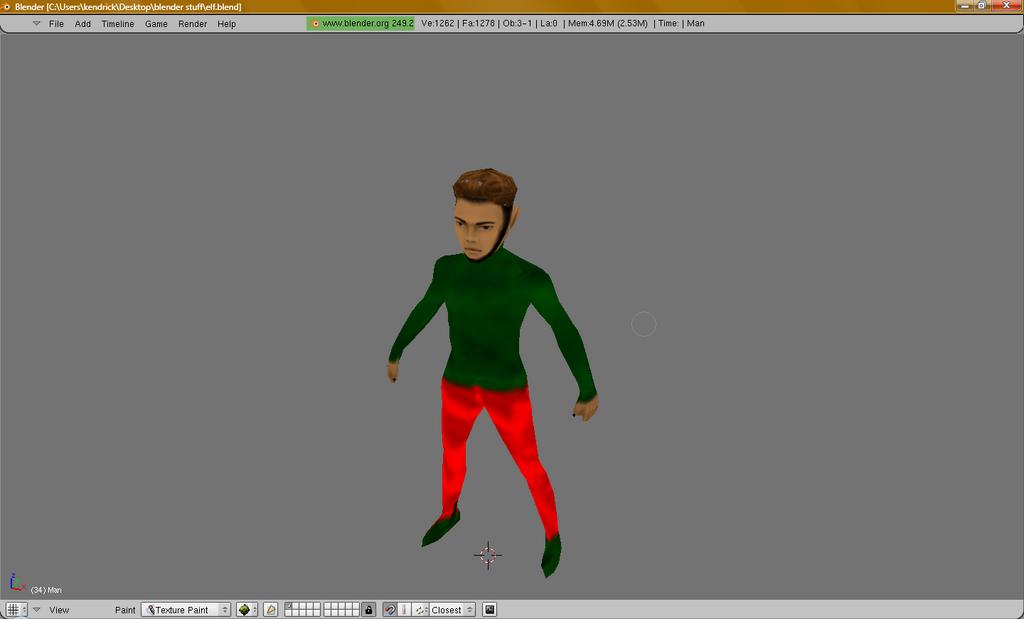1024x619 pixels.
Task: Click the second block of layer buttons
Action: tap(341, 610)
